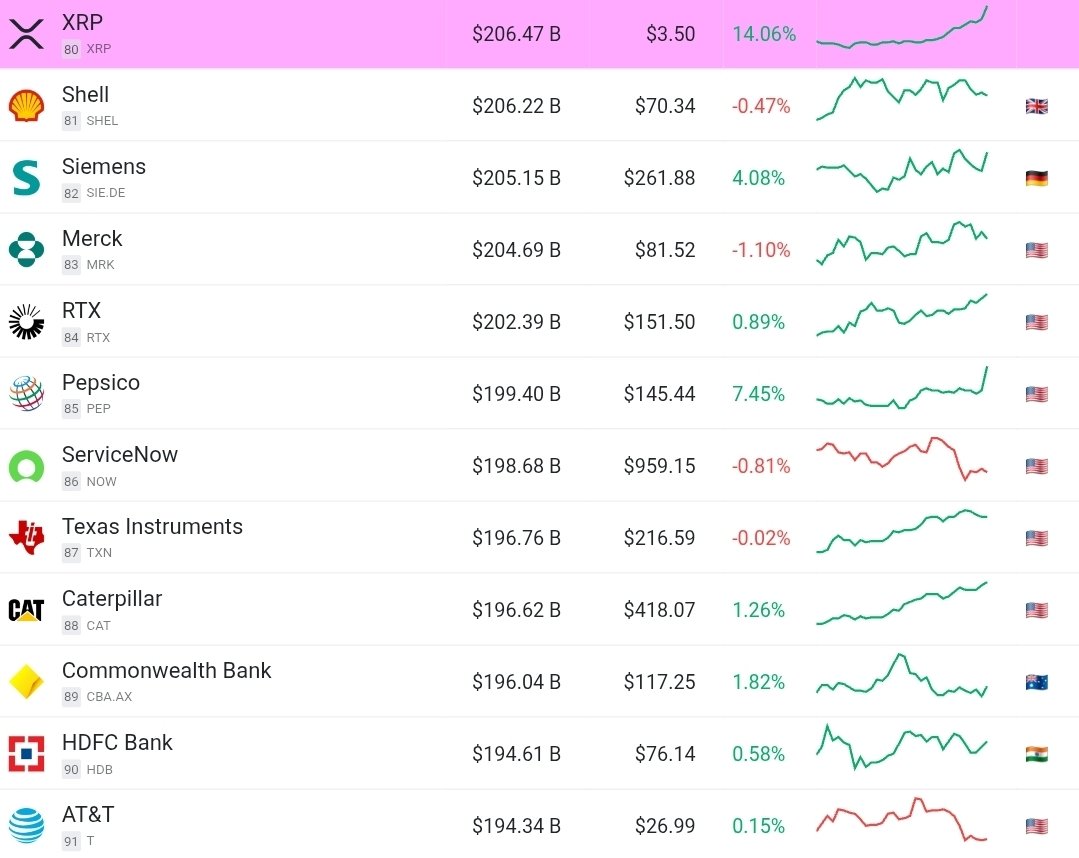Select the 14.06% change value

[764, 34]
